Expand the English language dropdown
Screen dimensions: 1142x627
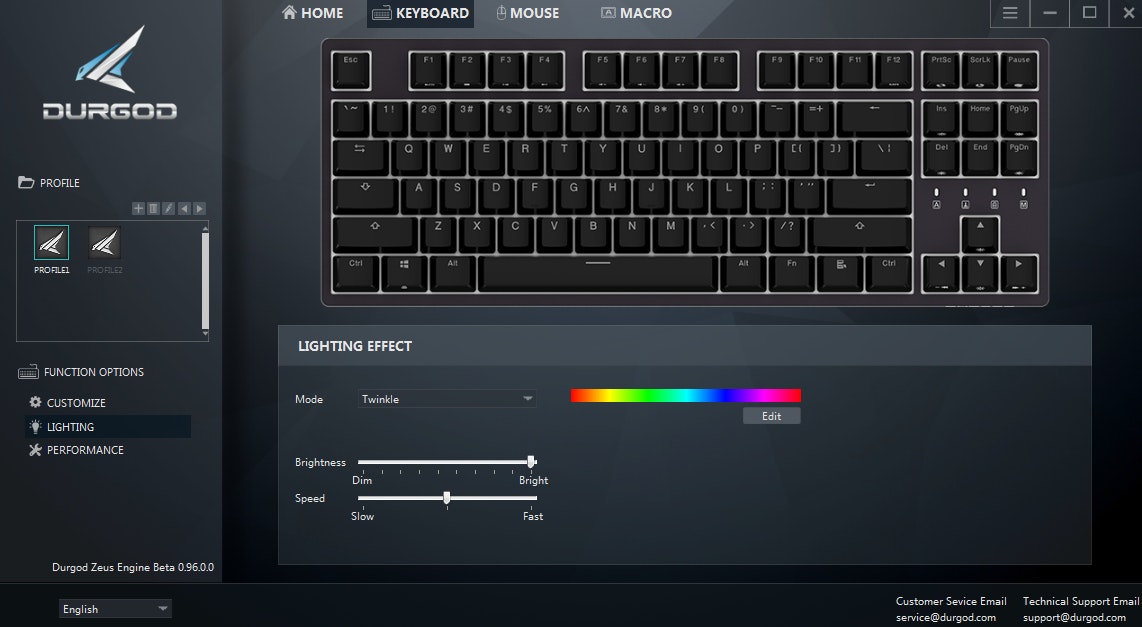[115, 609]
